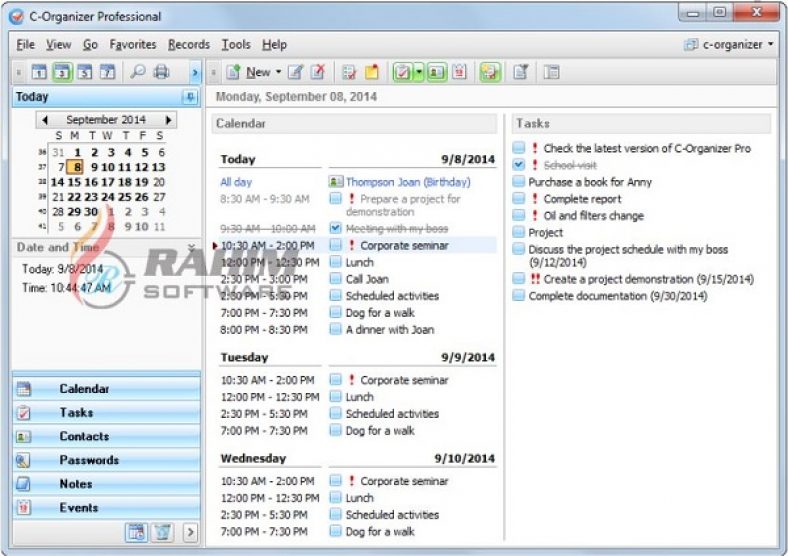Open the New button dropdown arrow
The image size is (788, 556).
(x=278, y=72)
